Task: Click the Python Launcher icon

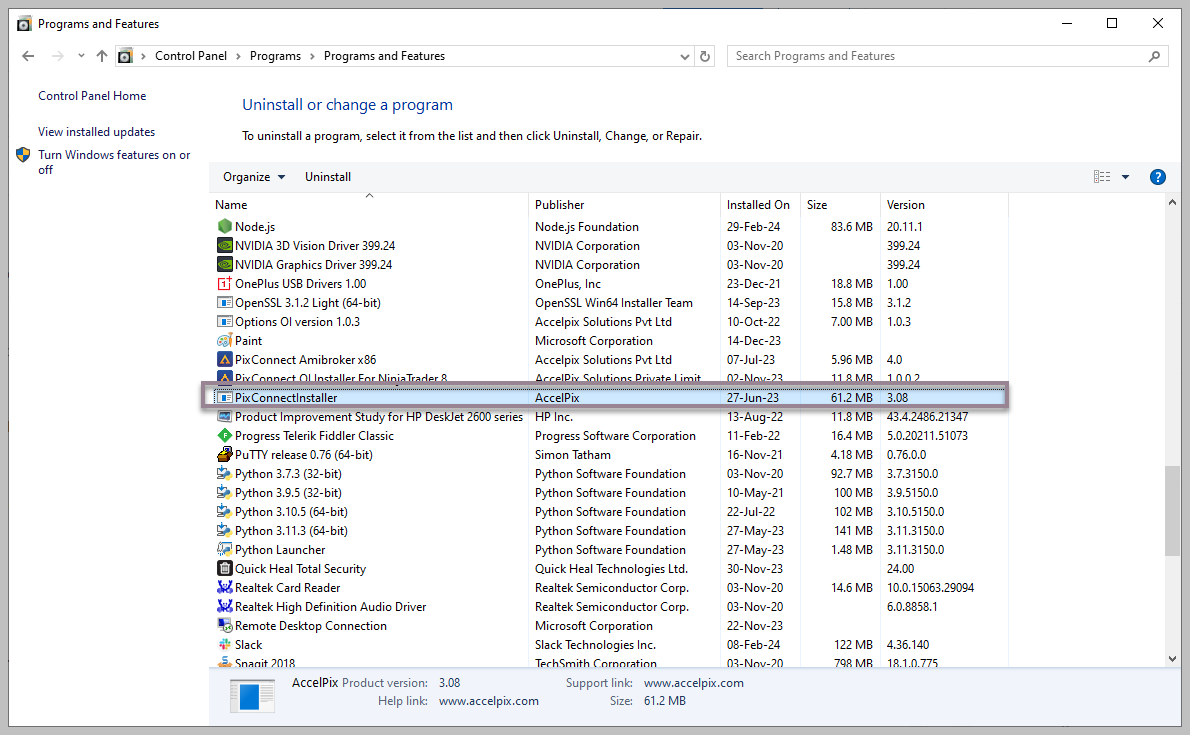Action: tap(225, 549)
